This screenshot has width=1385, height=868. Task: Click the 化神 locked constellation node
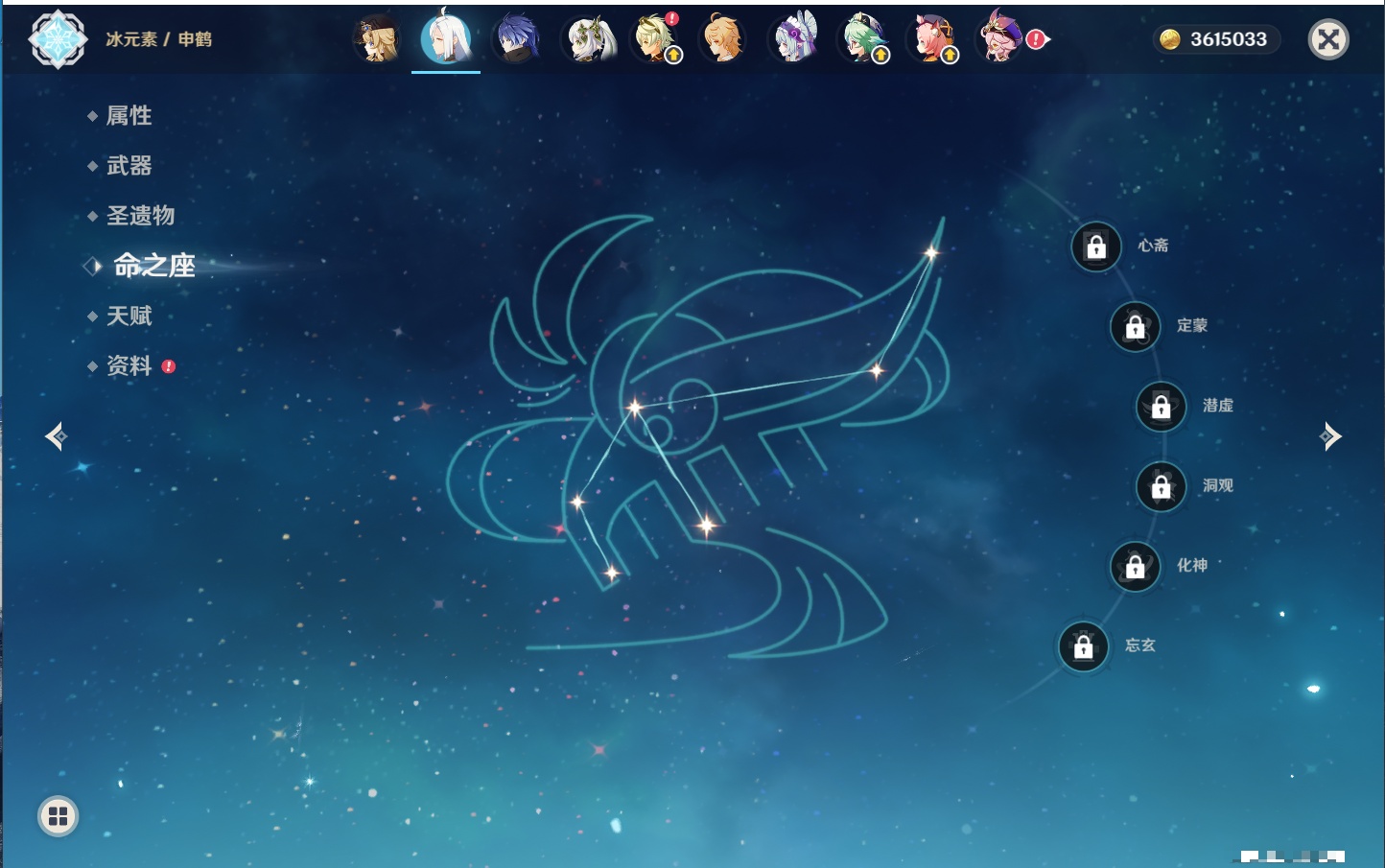(x=1135, y=567)
